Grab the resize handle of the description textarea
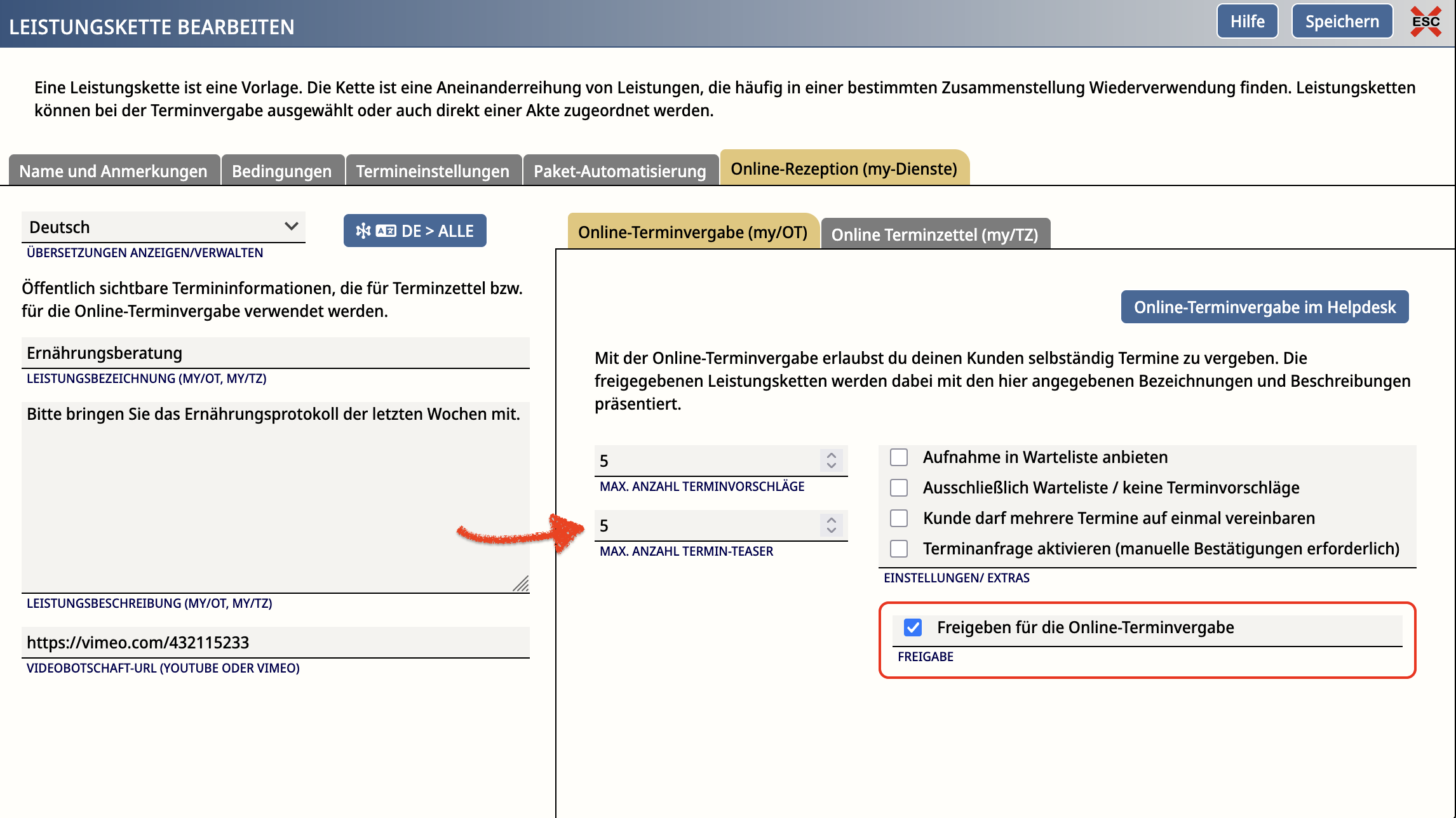 (522, 584)
